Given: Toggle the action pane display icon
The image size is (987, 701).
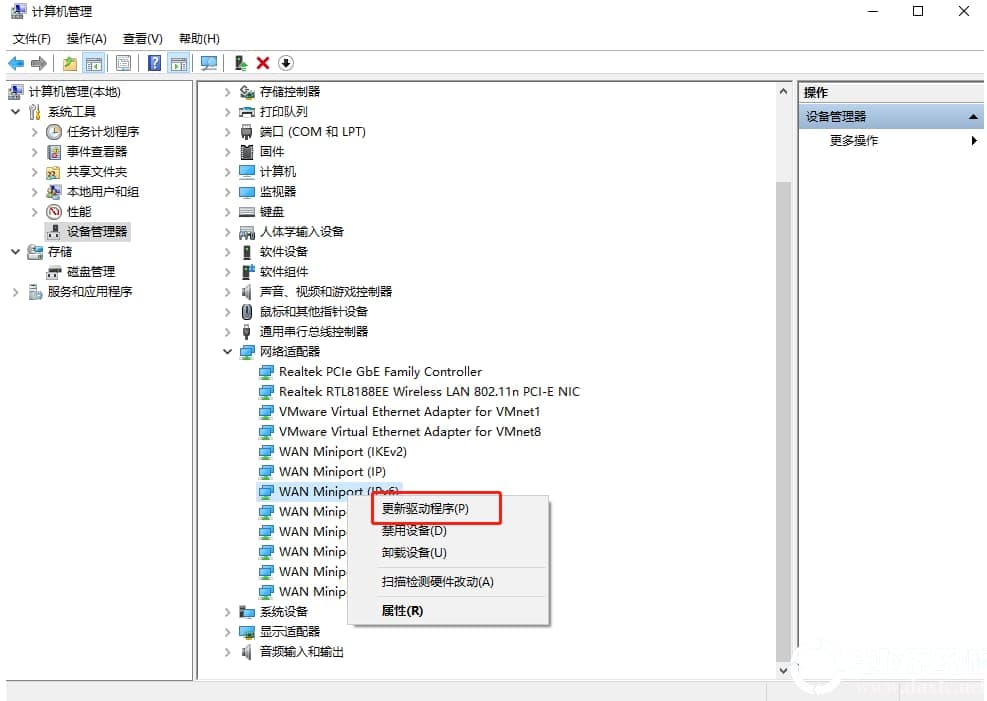Looking at the screenshot, I should (178, 62).
